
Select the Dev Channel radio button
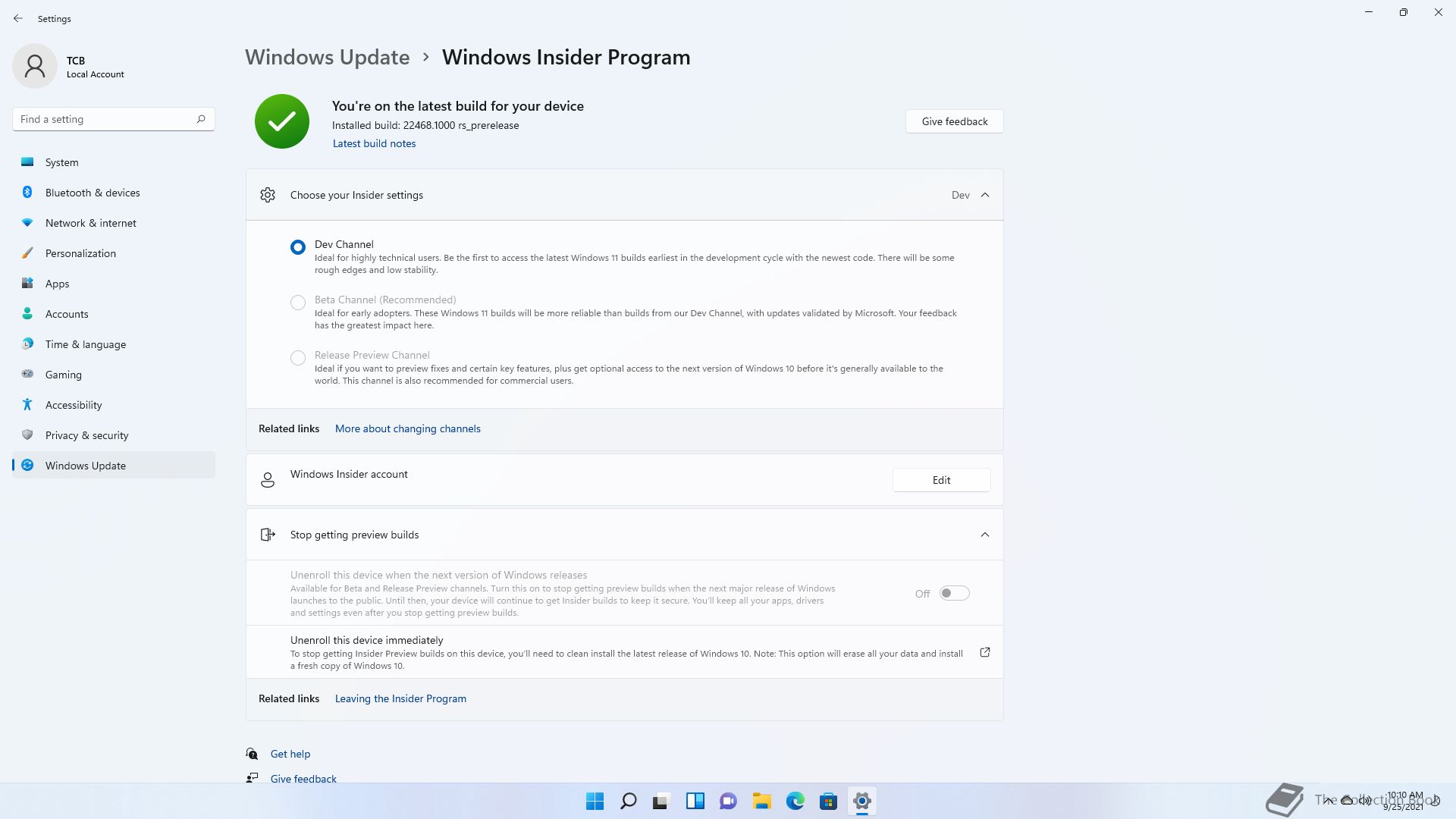[298, 247]
